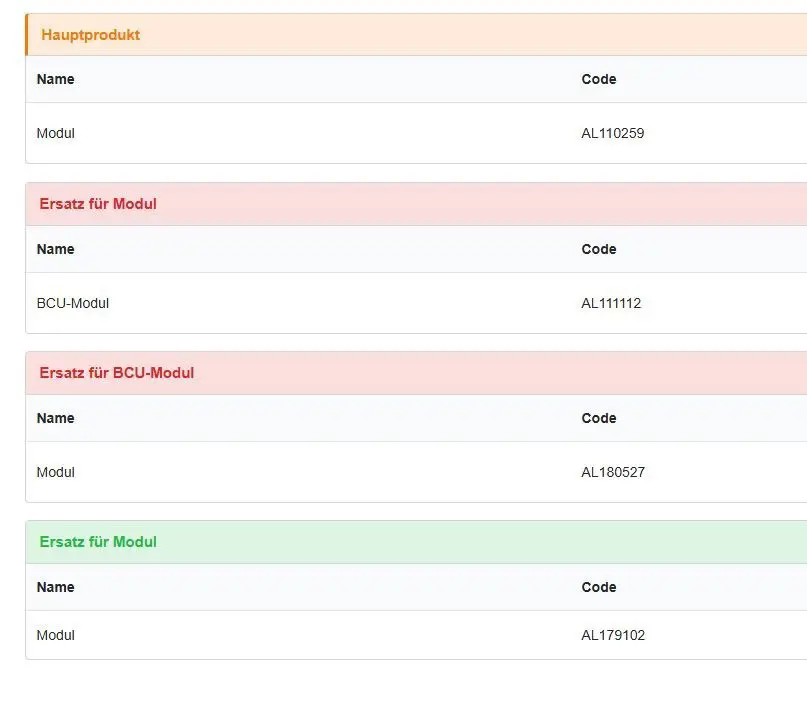The width and height of the screenshot is (807, 714).
Task: Select the code AL111112
Action: pos(611,303)
